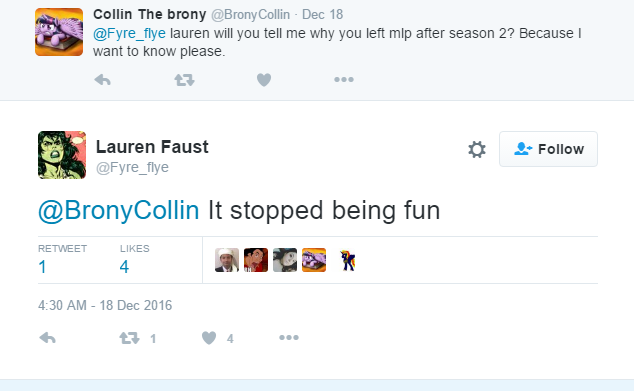Open the Dec 18 timestamp link

pyautogui.click(x=322, y=15)
